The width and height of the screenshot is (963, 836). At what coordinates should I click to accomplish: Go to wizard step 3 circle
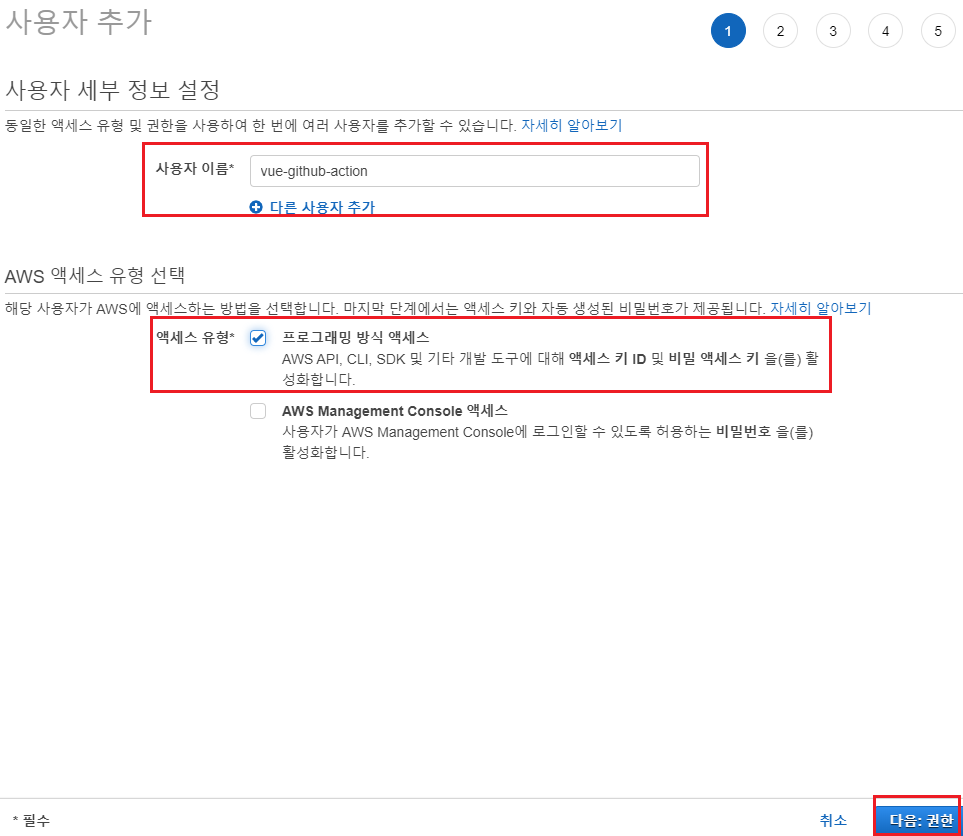click(x=833, y=31)
